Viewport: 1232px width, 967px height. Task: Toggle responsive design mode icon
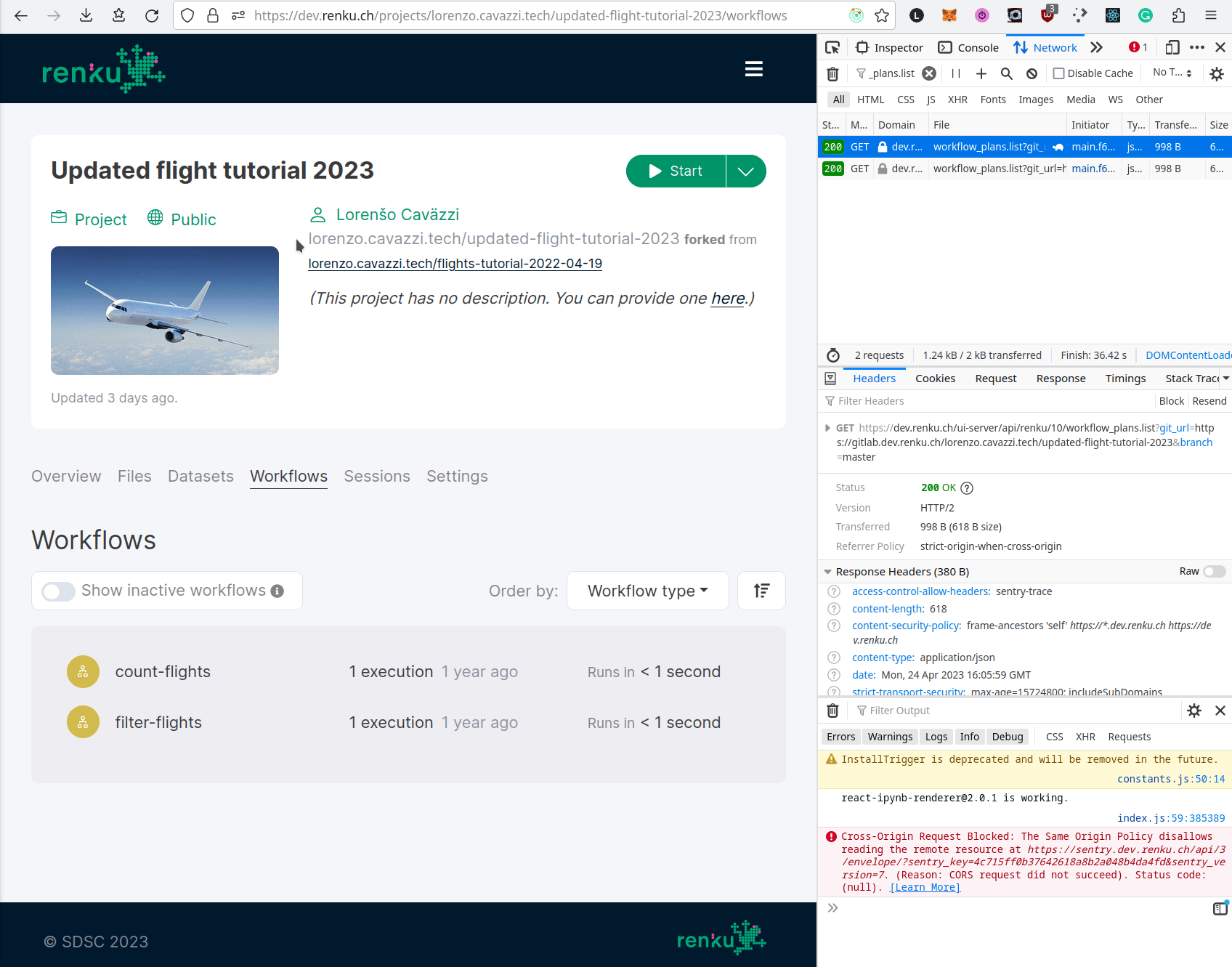point(1172,46)
